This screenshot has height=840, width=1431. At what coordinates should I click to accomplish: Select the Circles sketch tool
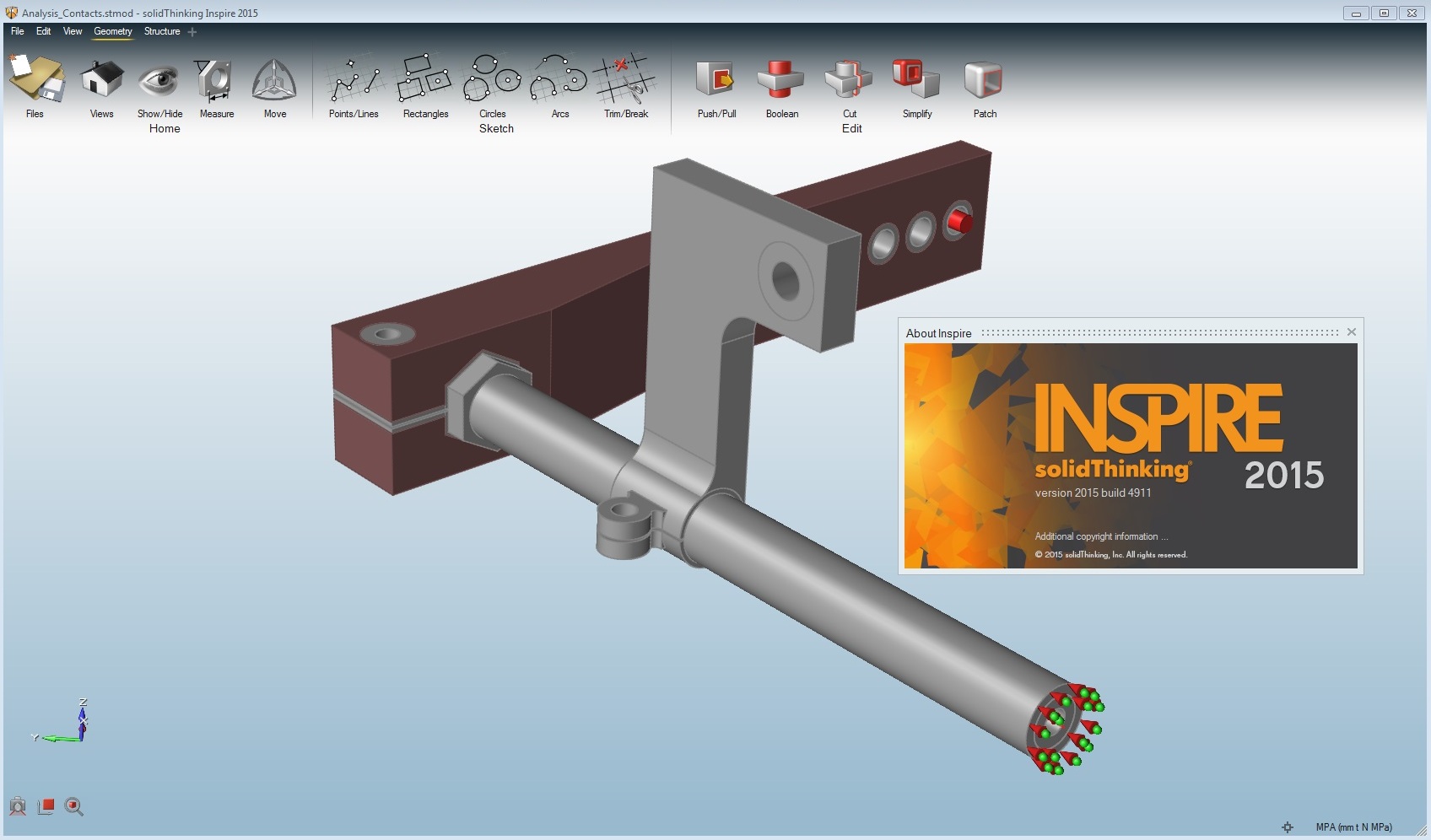(x=493, y=79)
